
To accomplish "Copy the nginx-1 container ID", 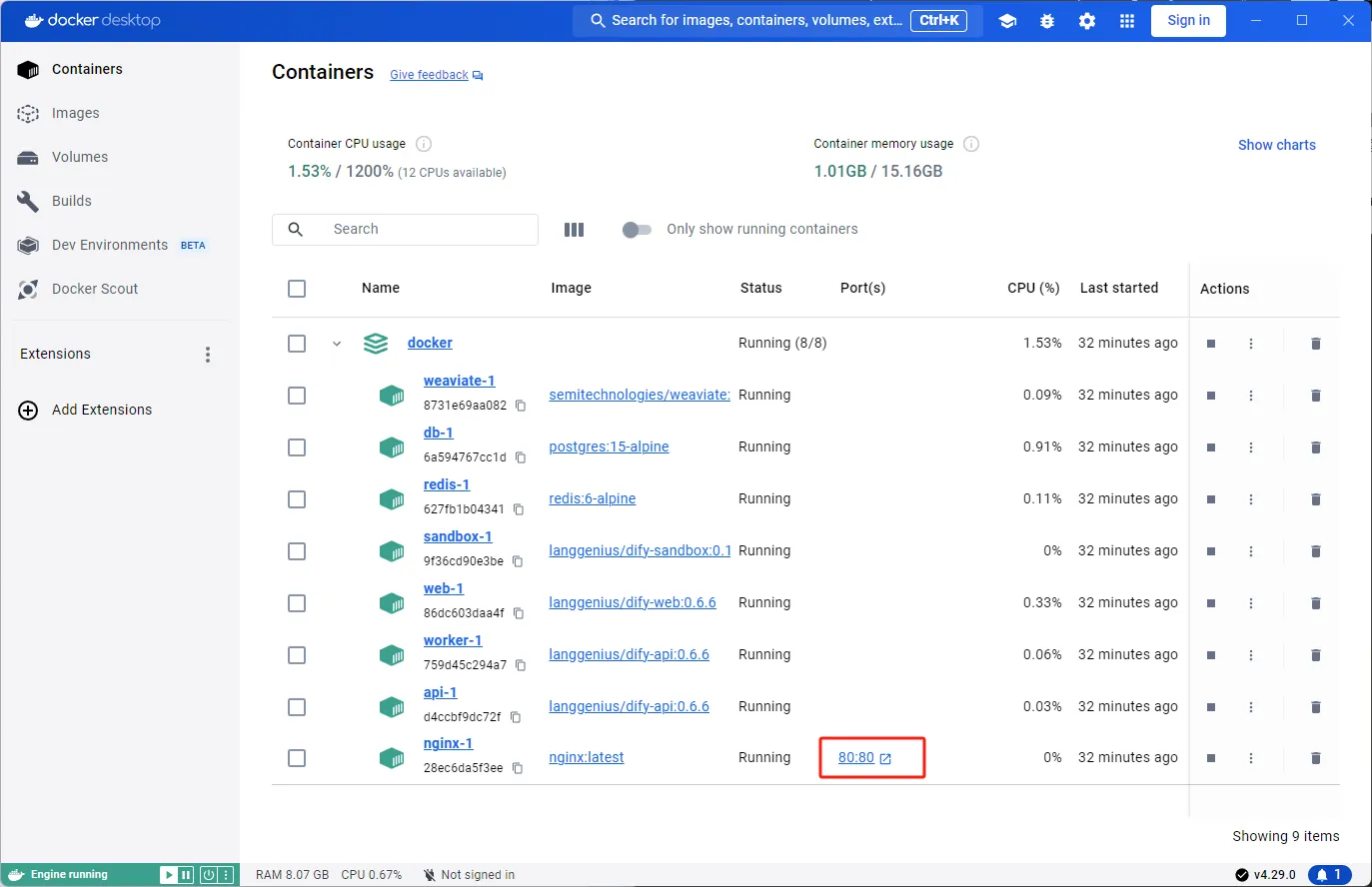I will click(x=518, y=768).
